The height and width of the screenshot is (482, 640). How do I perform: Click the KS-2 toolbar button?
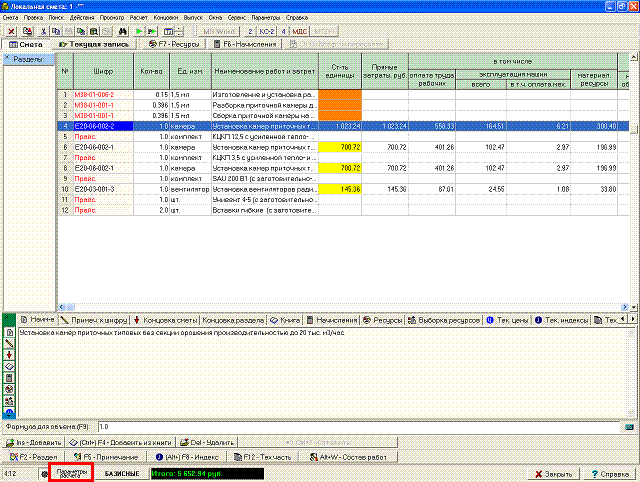point(267,32)
